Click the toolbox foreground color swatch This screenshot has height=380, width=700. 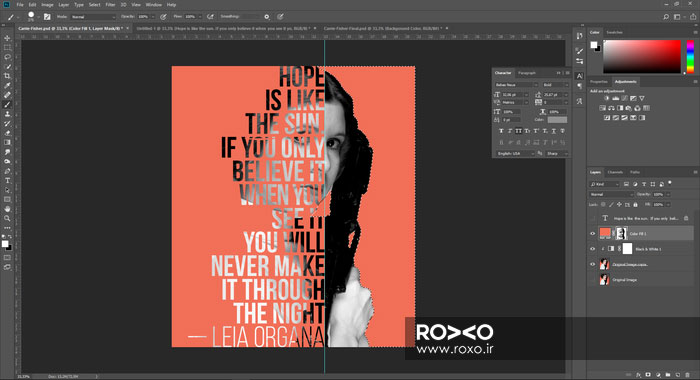[4, 244]
